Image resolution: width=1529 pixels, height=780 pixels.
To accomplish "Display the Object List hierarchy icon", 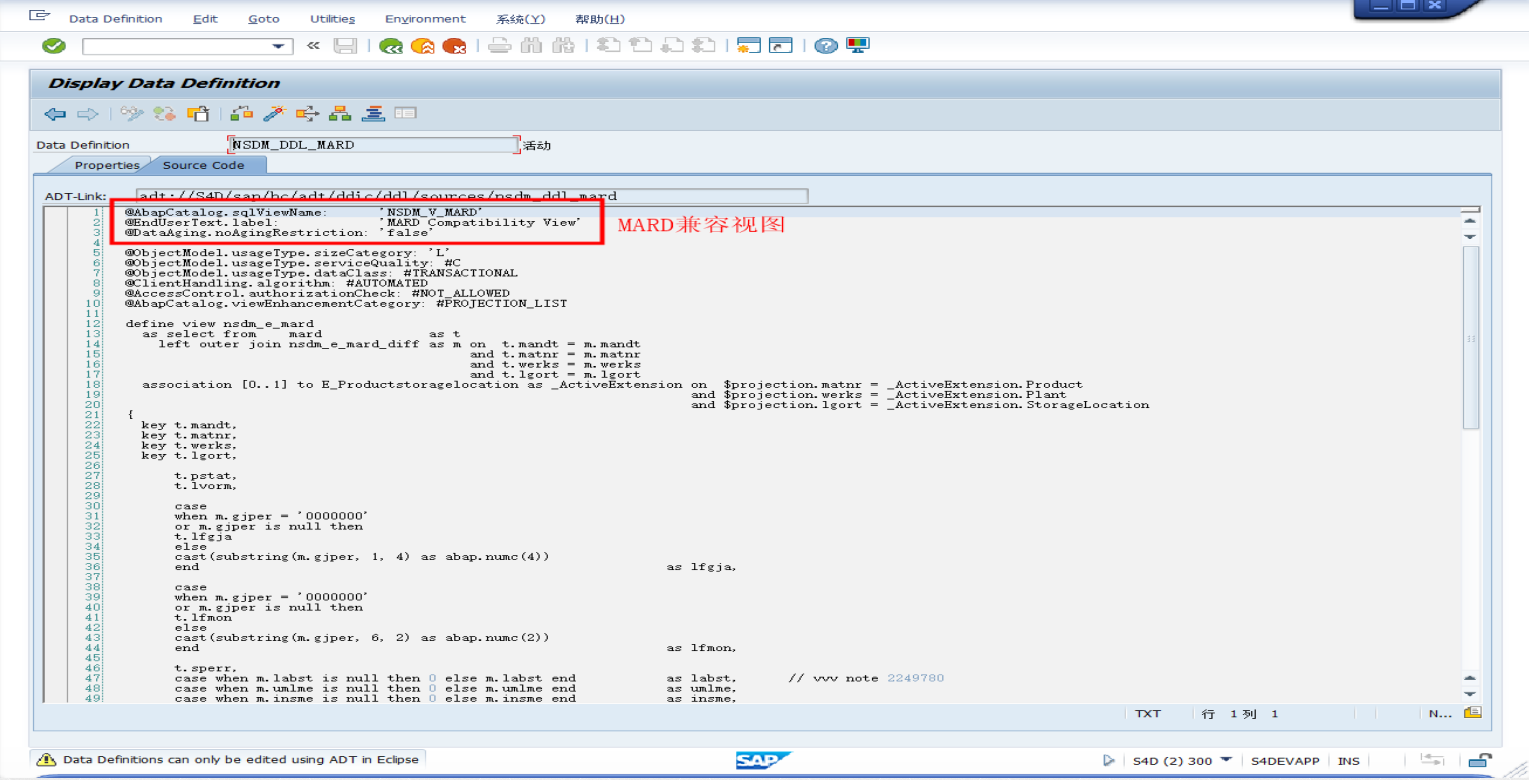I will pos(340,114).
